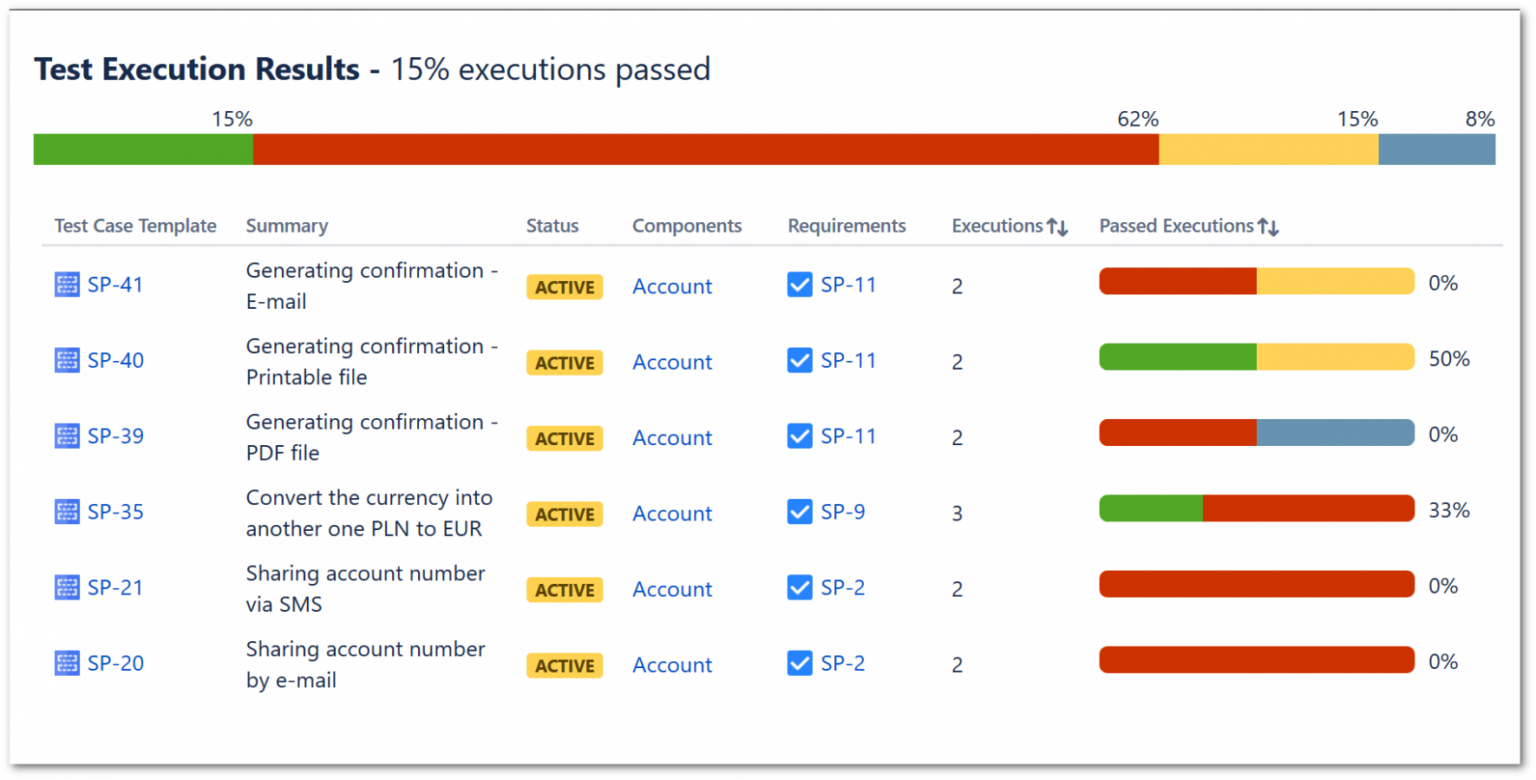Click the Summary column header

click(287, 226)
